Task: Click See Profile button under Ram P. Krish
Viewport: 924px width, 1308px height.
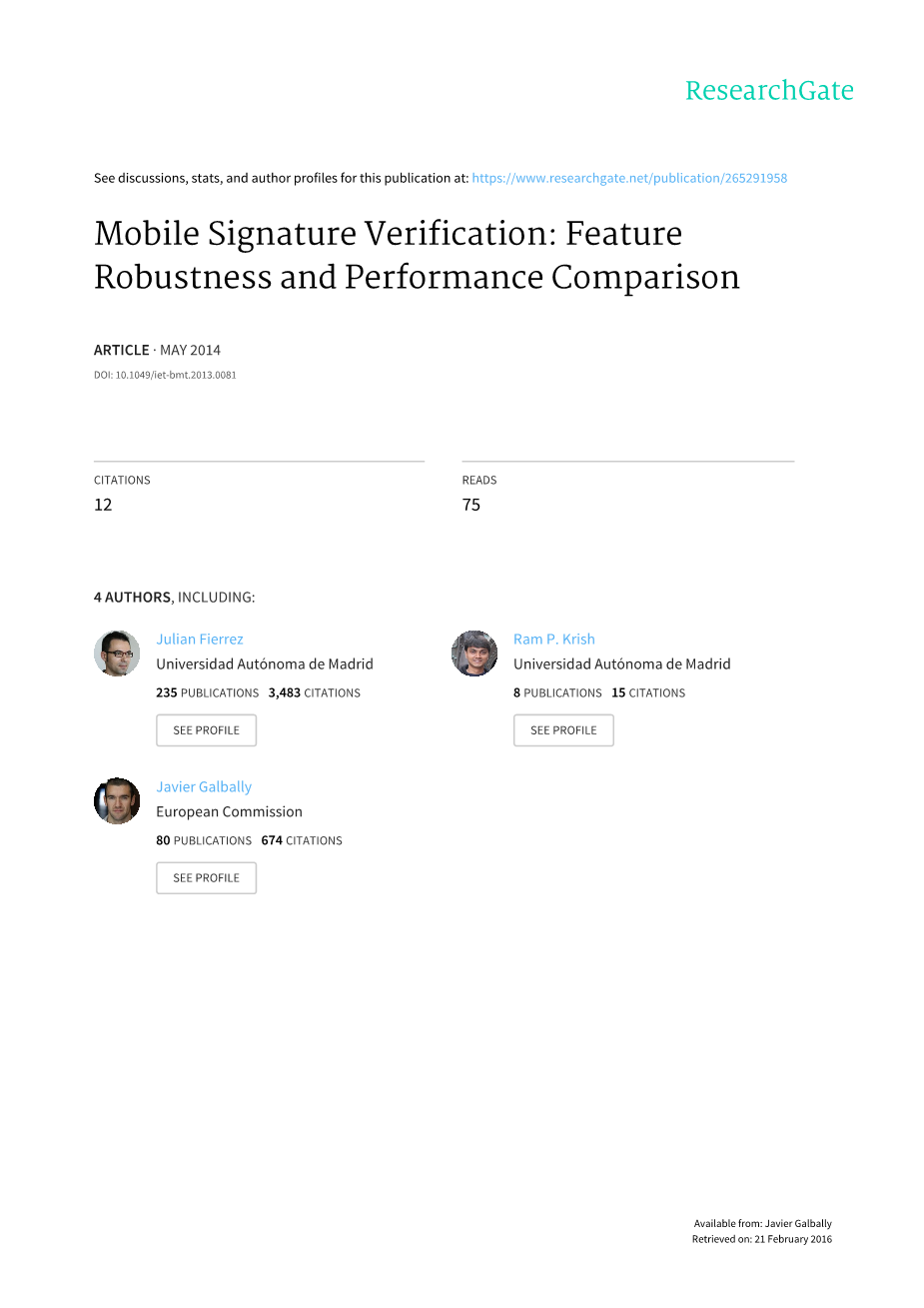Action: 563,730
